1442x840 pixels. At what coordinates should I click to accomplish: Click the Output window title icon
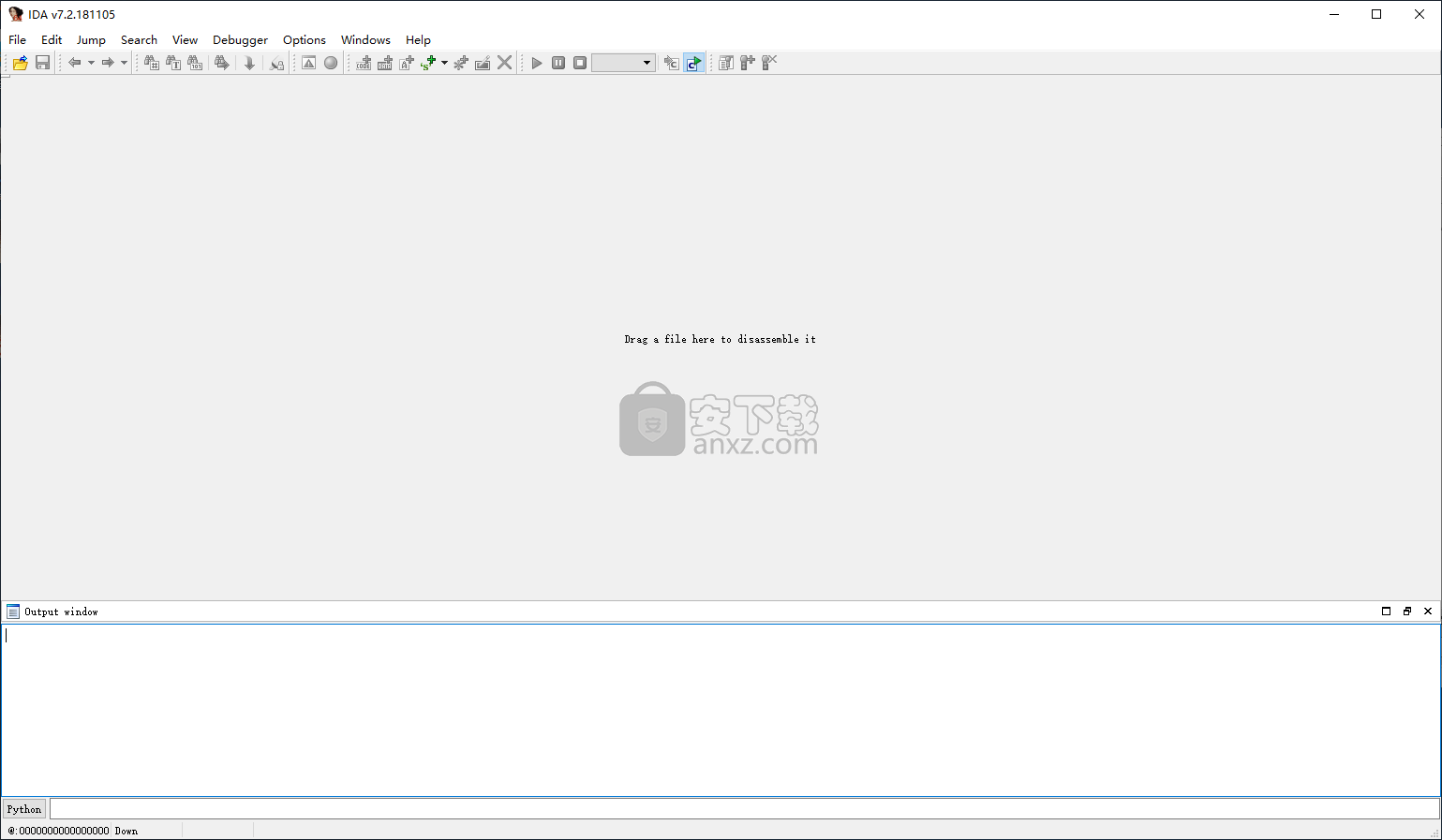(x=13, y=612)
